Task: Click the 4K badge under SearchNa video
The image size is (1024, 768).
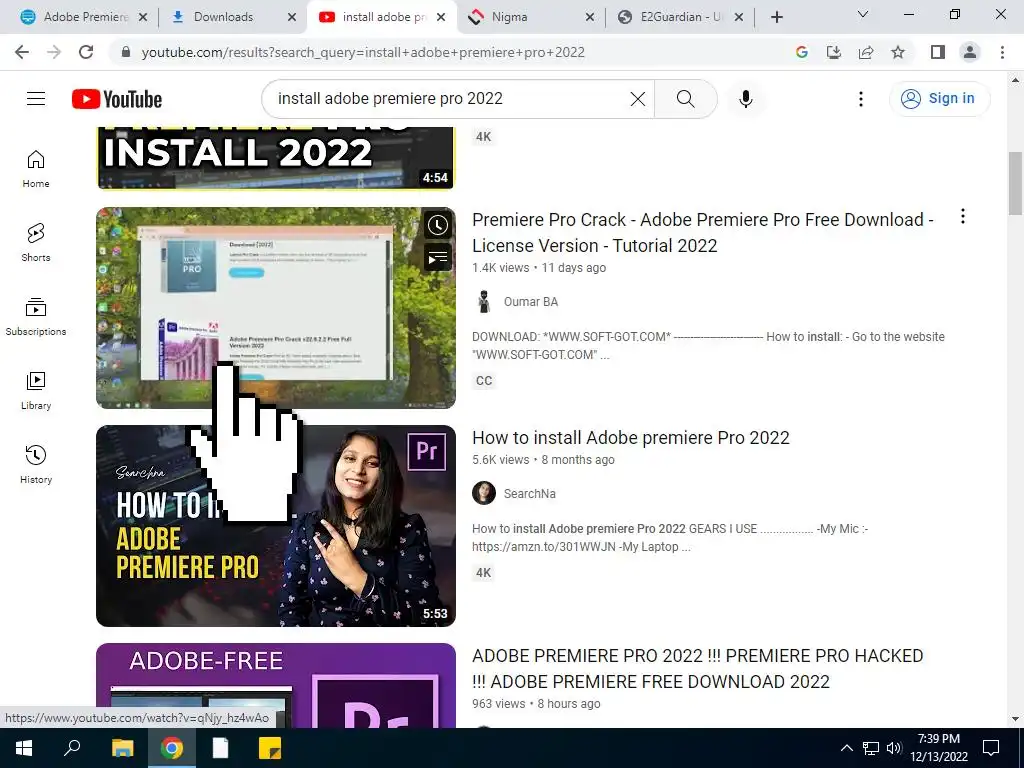Action: tap(483, 573)
